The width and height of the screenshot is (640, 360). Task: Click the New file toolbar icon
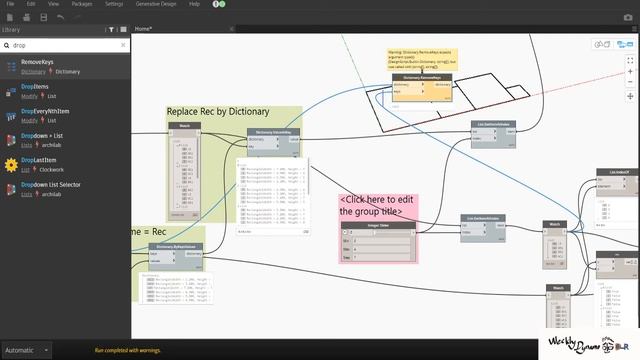10,17
